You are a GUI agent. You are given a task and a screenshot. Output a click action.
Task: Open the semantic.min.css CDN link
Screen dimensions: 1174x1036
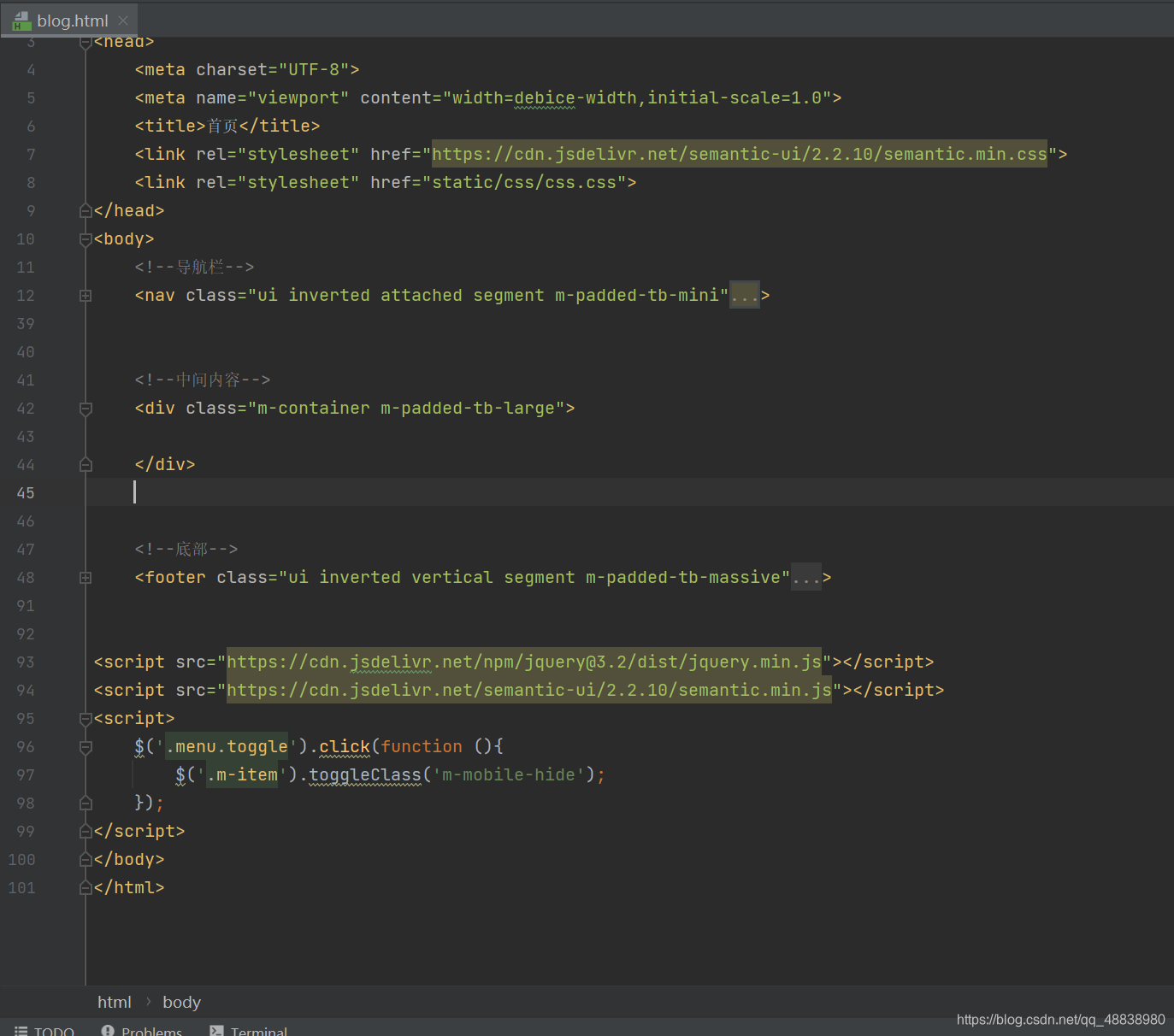pyautogui.click(x=740, y=154)
